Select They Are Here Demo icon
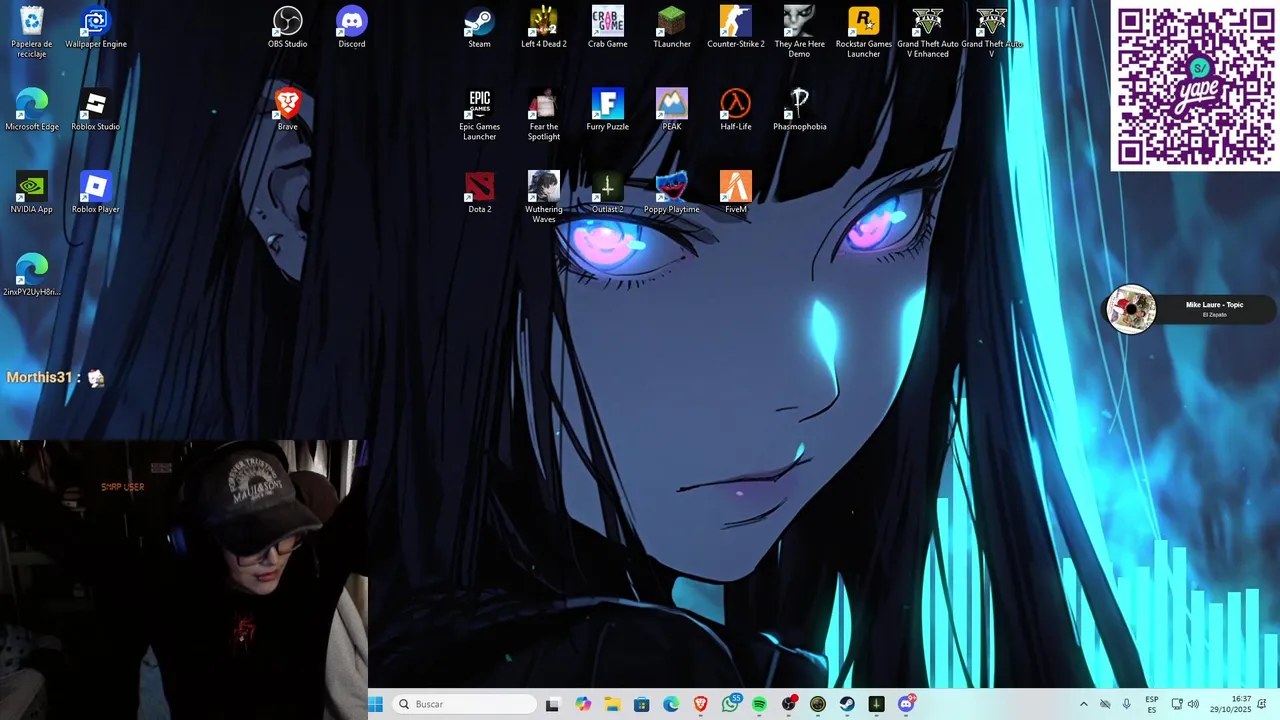Viewport: 1280px width, 720px height. point(800,32)
